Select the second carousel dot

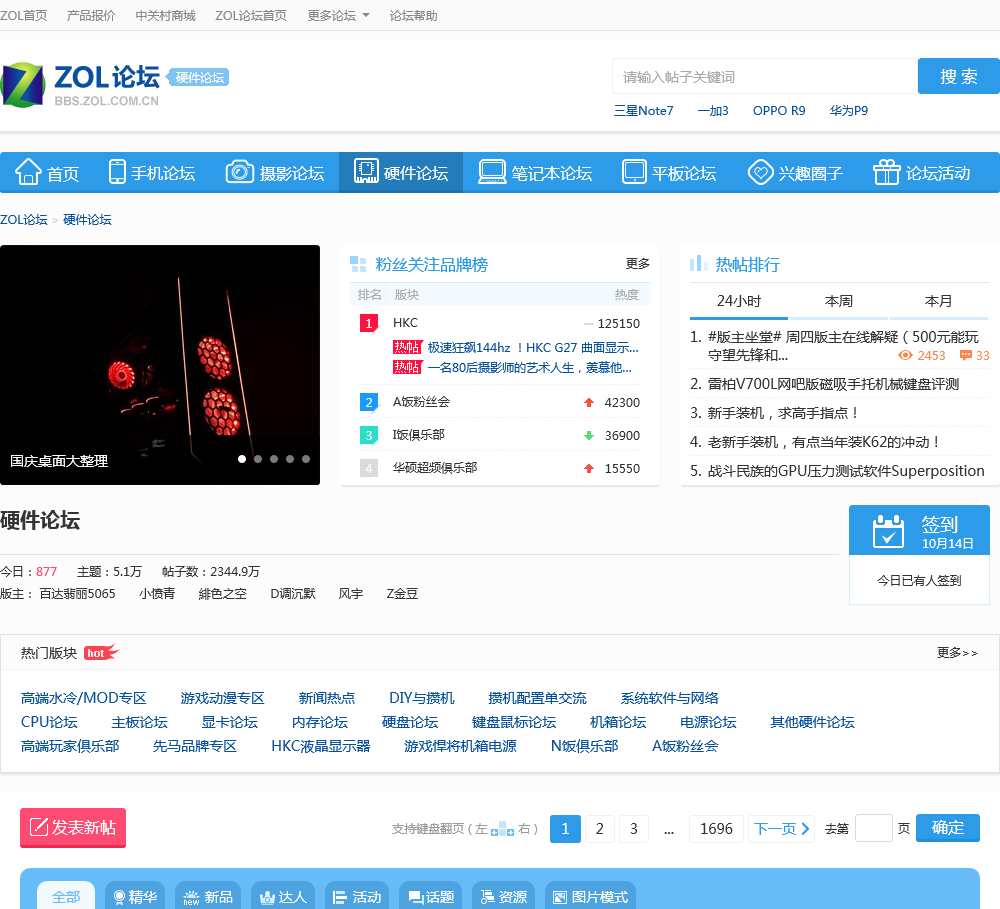[258, 459]
